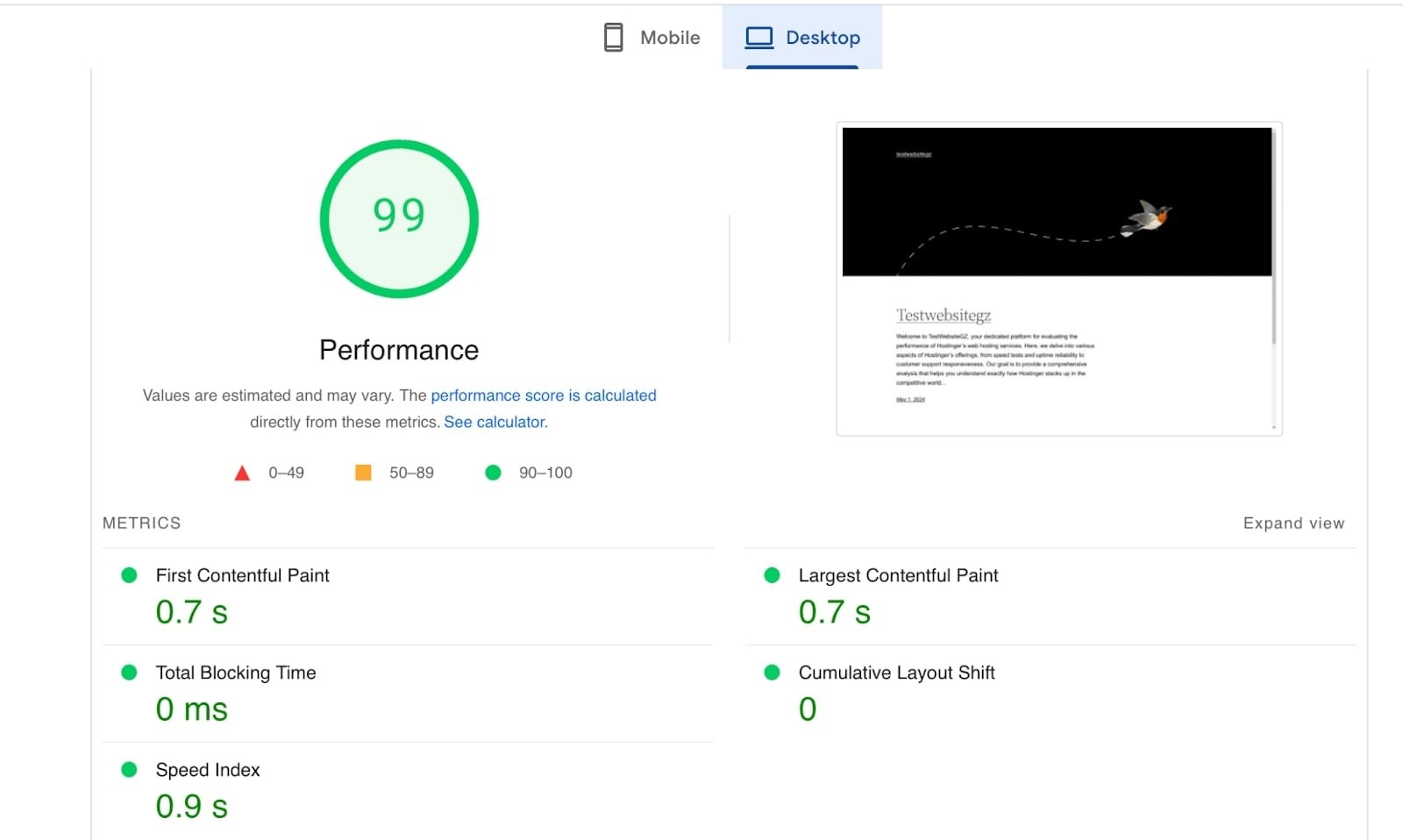Select the Largest Contentful Paint label
Viewport: 1403px width, 840px height.
[x=898, y=576]
